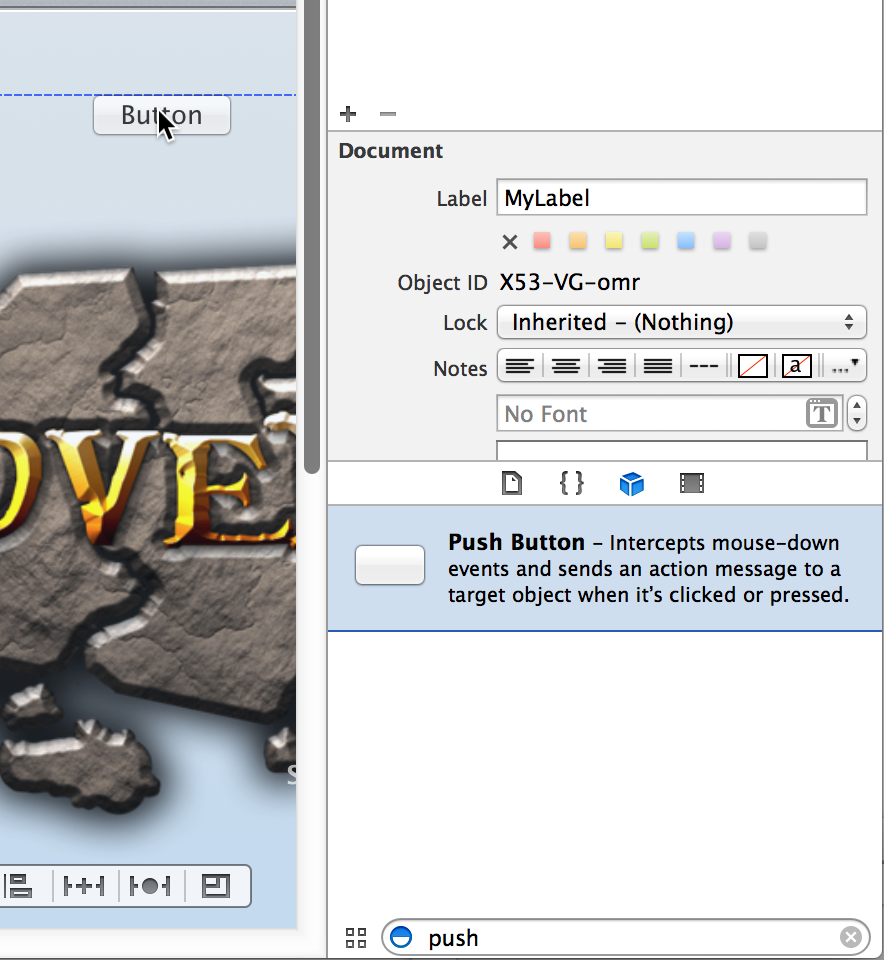This screenshot has height=960, width=884.
Task: Click the notes text area
Action: (x=682, y=450)
